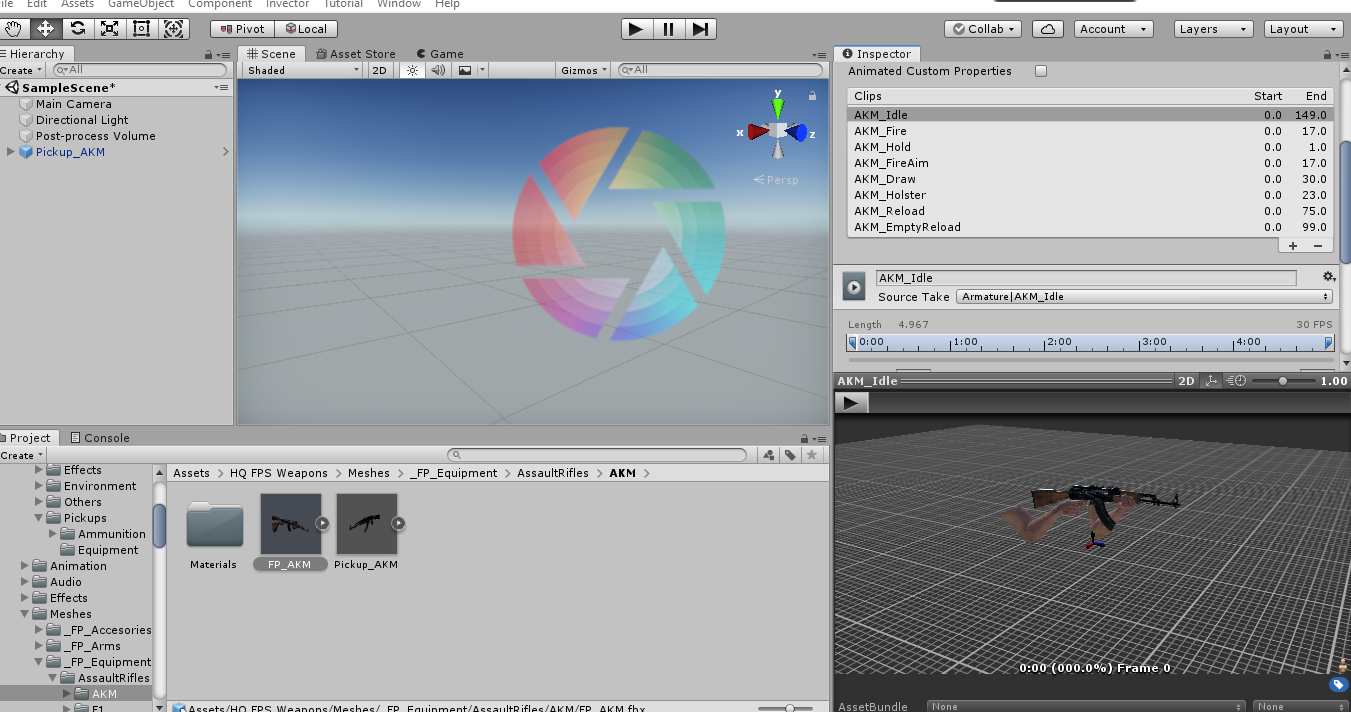Select the Rotate tool icon
The width and height of the screenshot is (1351, 712).
[x=77, y=29]
